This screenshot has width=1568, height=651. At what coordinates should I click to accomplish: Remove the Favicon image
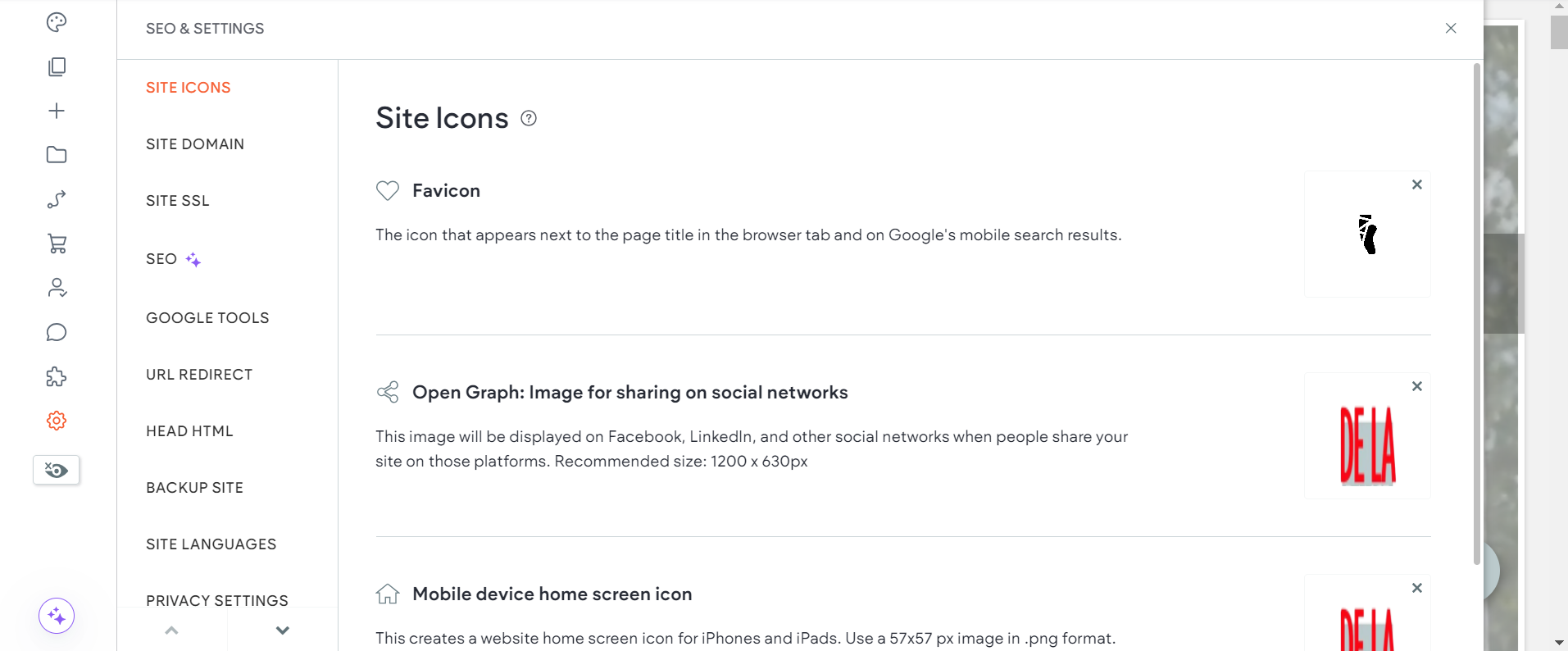(x=1417, y=184)
